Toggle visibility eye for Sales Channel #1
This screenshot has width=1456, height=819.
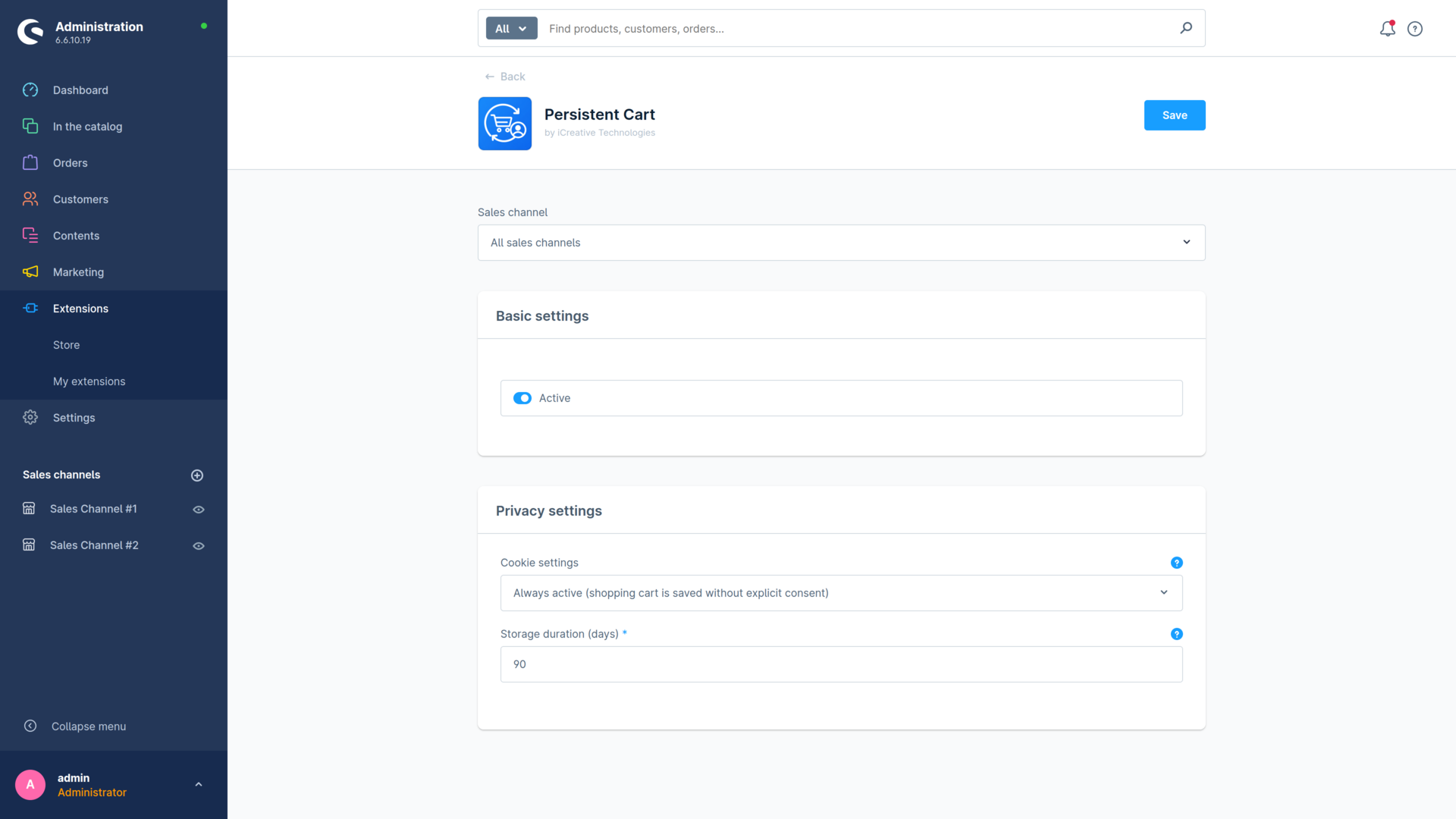click(x=199, y=510)
